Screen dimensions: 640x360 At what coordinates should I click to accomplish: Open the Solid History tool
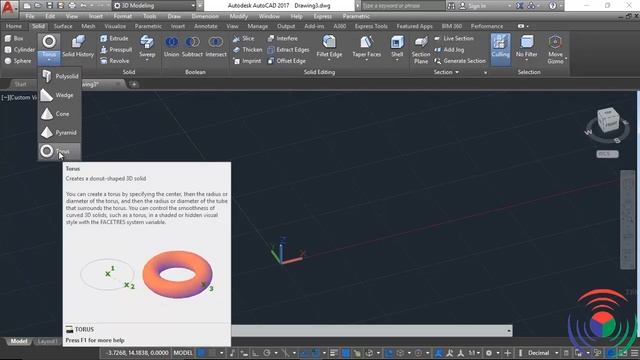point(78,46)
